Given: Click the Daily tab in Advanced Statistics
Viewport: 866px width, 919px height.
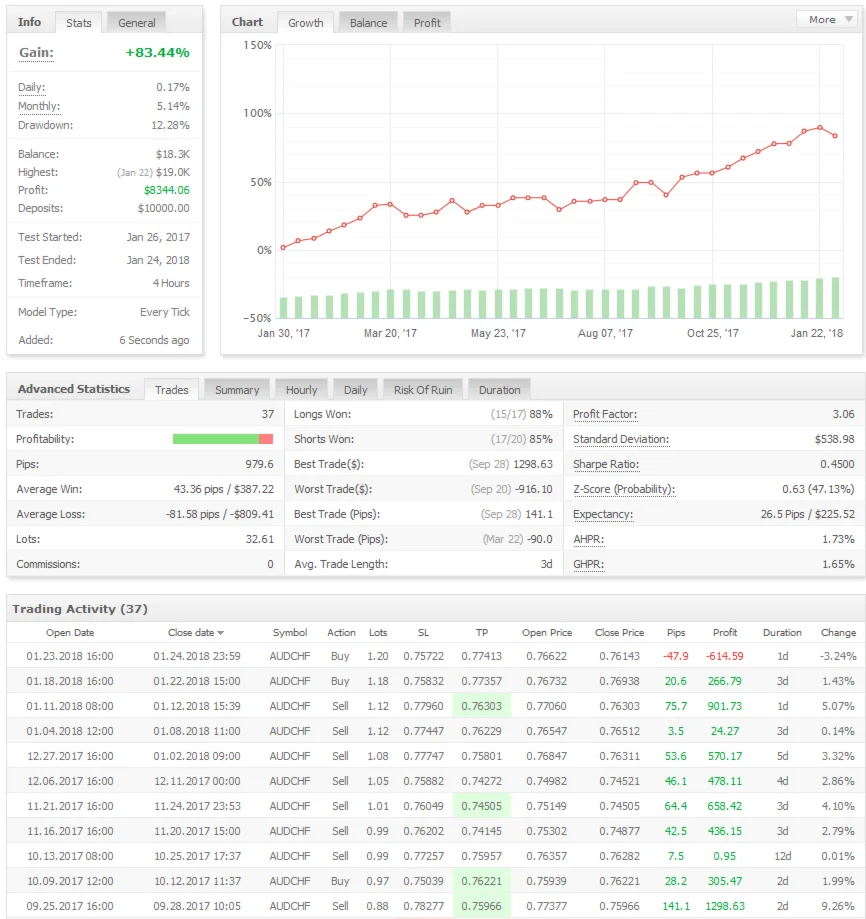Looking at the screenshot, I should pos(355,390).
